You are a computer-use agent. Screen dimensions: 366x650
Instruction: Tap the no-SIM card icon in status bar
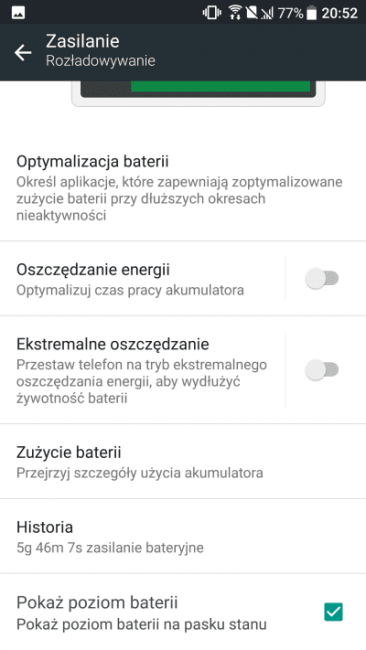[252, 13]
